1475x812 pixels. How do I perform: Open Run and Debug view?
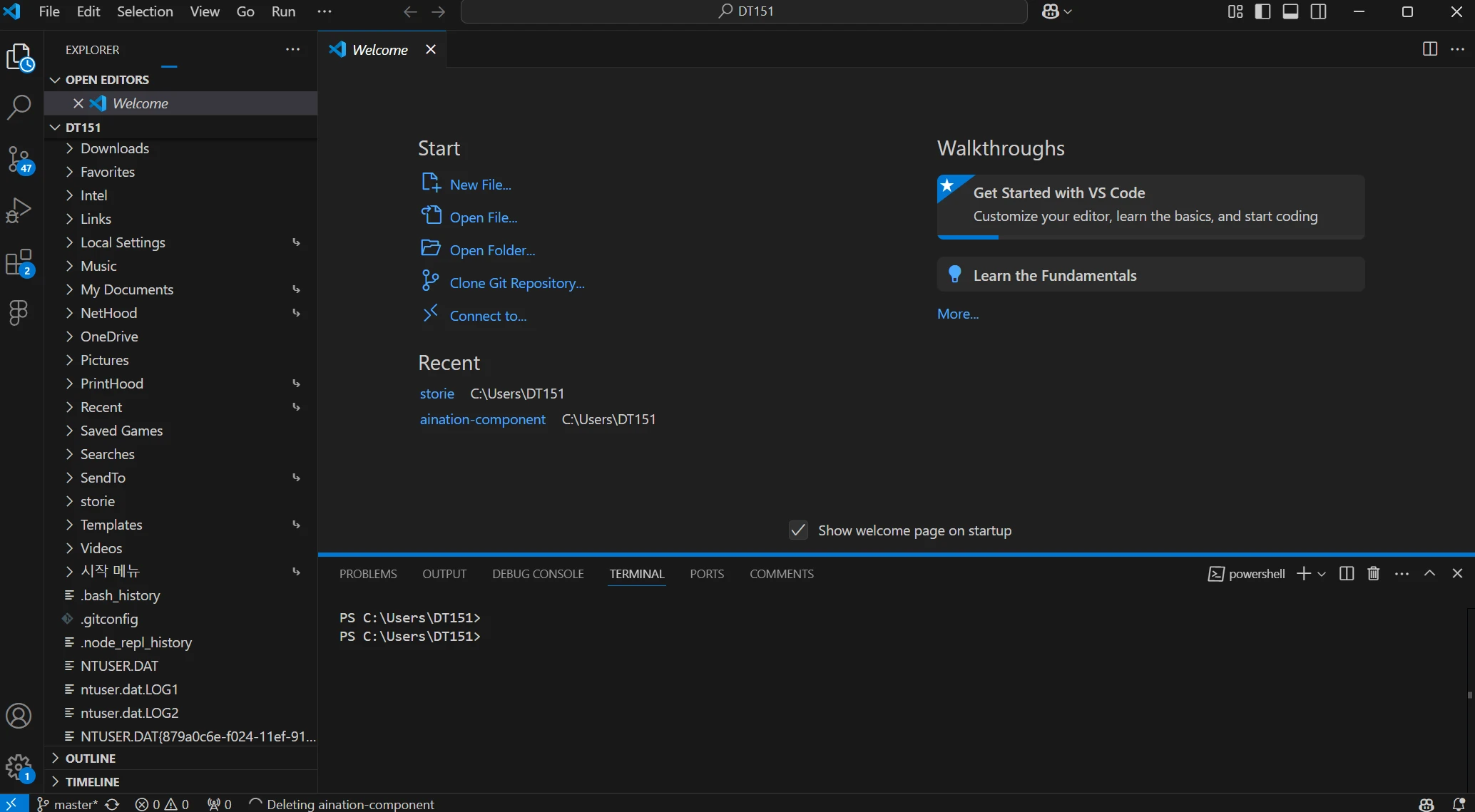pyautogui.click(x=19, y=210)
